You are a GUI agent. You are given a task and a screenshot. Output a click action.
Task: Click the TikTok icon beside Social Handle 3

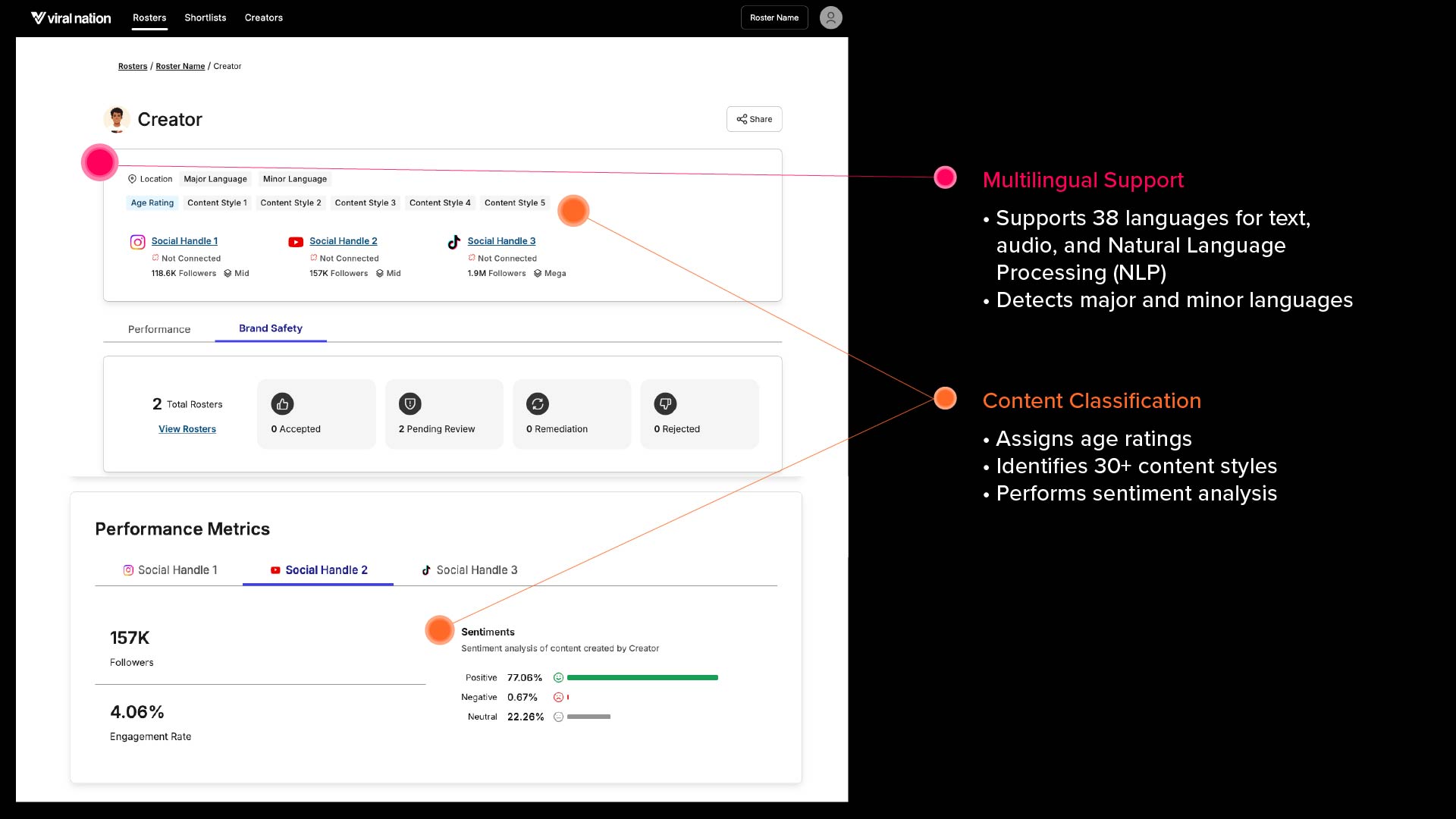[453, 242]
